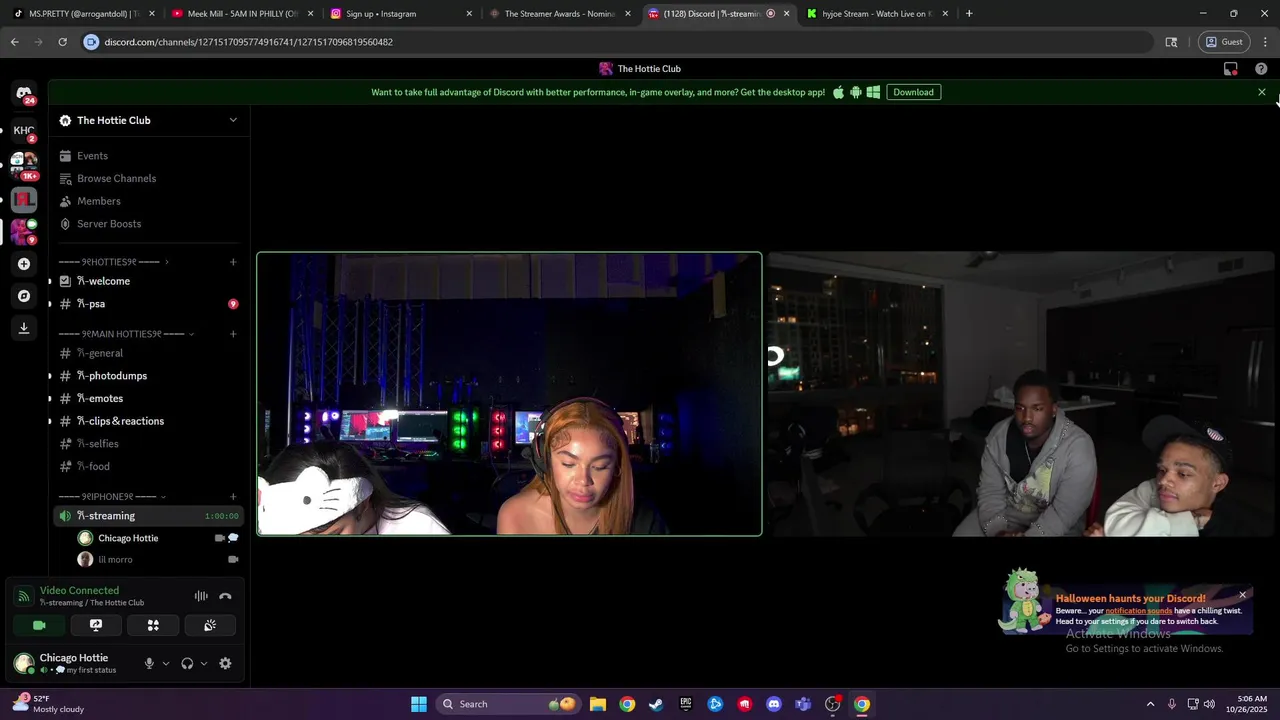Viewport: 1280px width, 720px height.
Task: Open the clips & reactions channel
Action: coord(148,421)
